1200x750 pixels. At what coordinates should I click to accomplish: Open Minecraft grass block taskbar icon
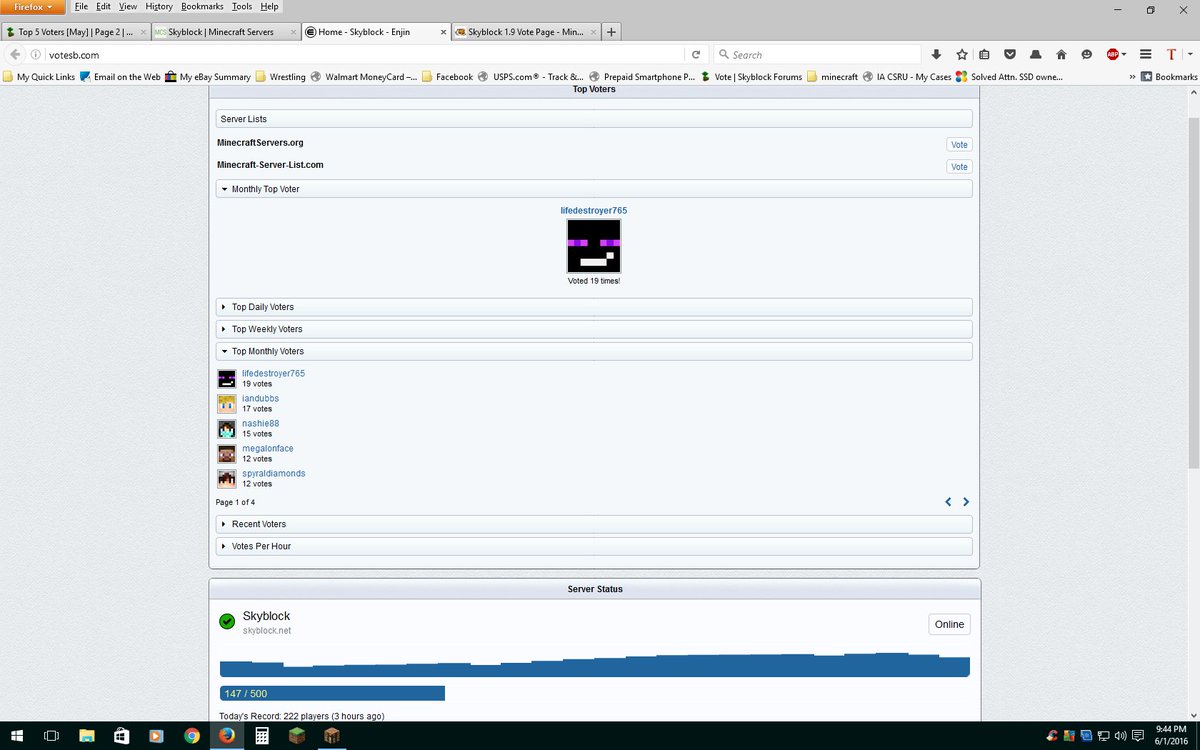pyautogui.click(x=297, y=736)
